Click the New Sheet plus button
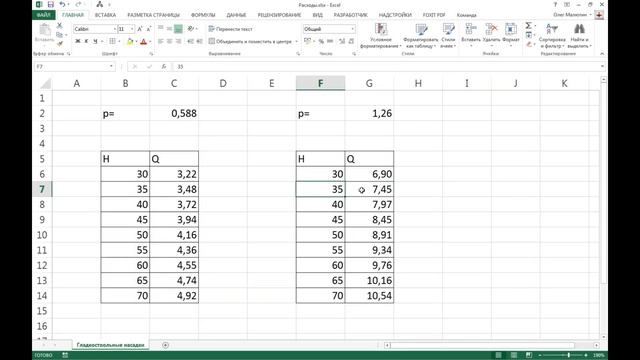 tap(165, 345)
